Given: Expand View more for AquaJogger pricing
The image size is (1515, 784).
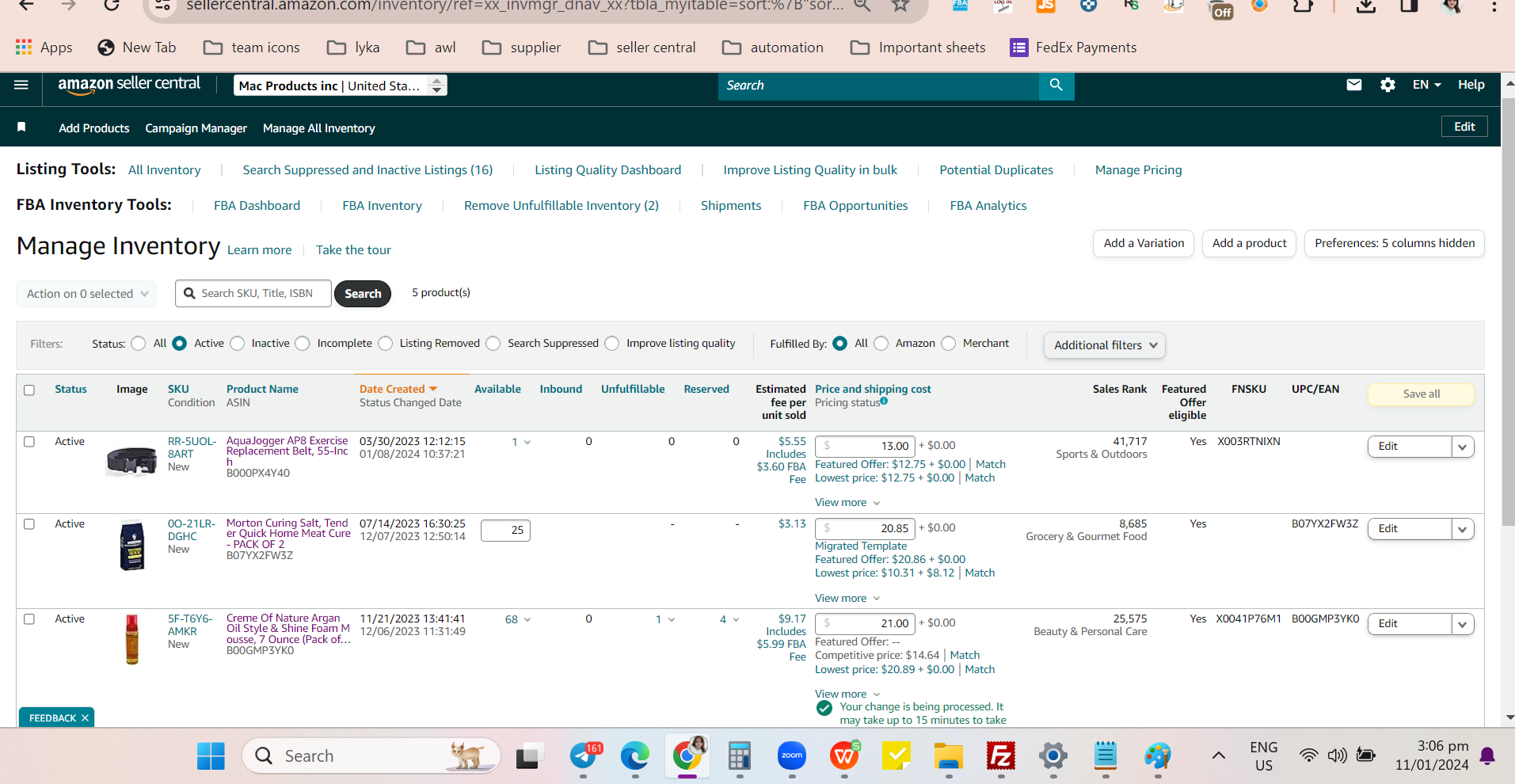Looking at the screenshot, I should pos(847,503).
